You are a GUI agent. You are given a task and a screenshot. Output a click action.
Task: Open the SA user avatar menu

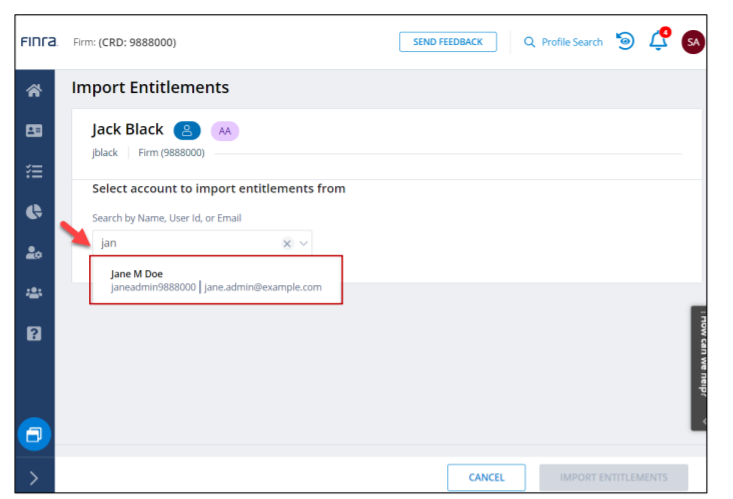tap(693, 42)
